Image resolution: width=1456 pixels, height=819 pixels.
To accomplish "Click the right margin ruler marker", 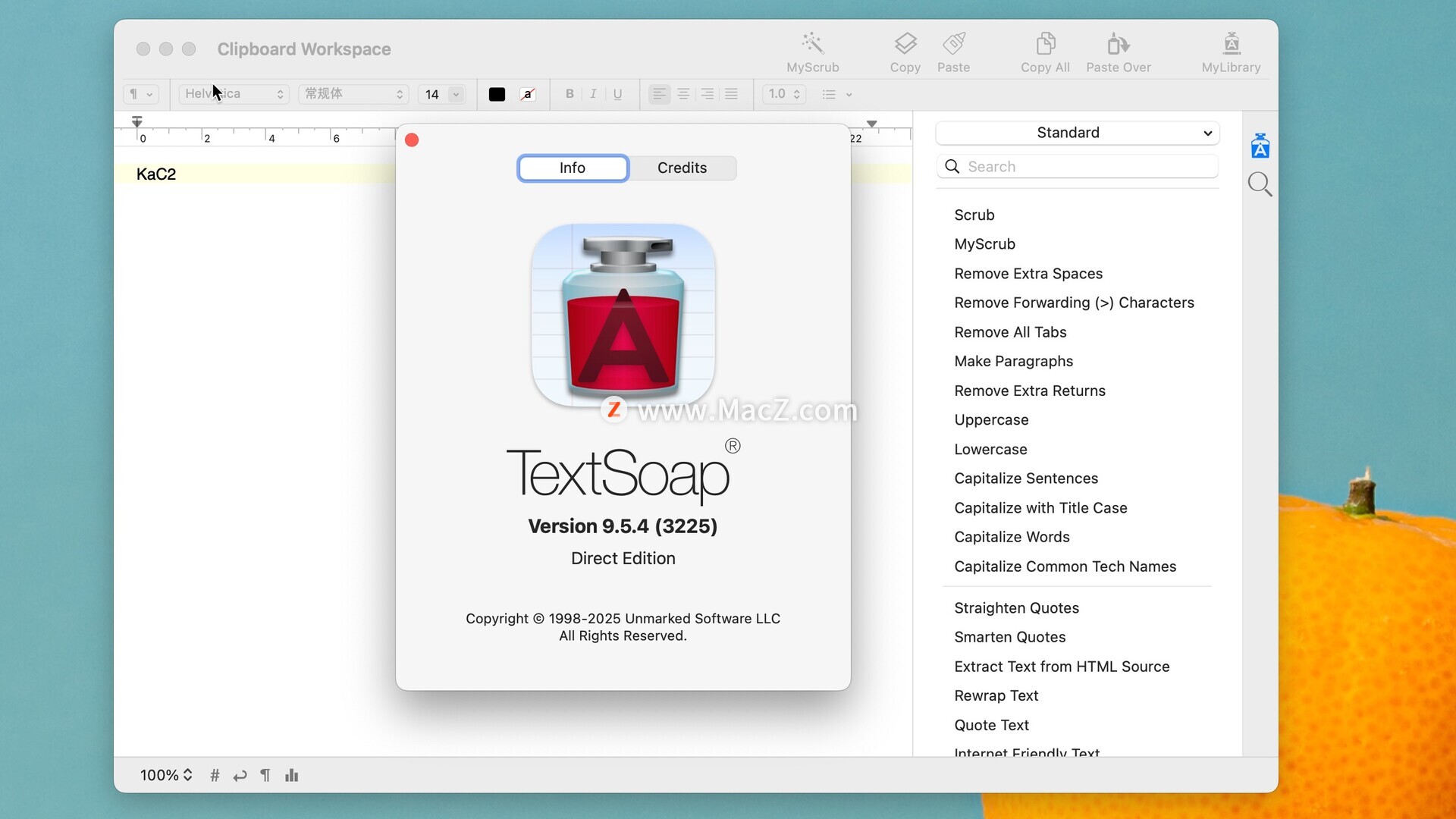I will 872,124.
